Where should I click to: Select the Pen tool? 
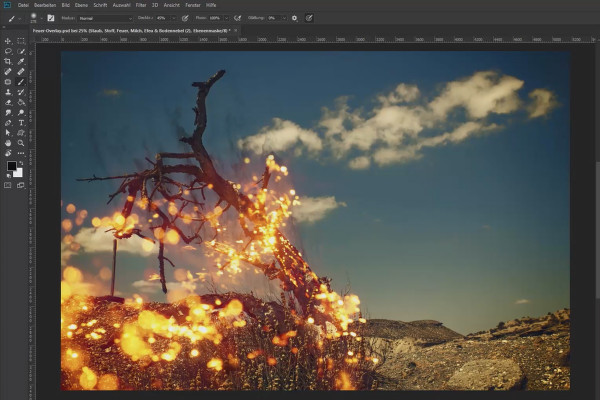click(x=8, y=123)
